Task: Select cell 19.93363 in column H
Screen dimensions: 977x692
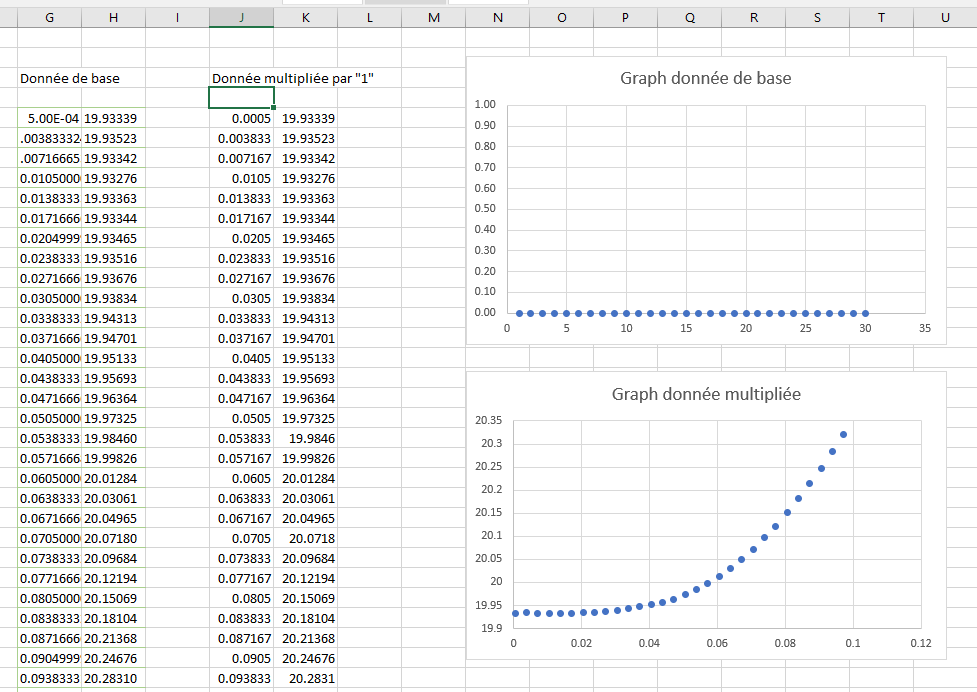Action: click(x=113, y=198)
